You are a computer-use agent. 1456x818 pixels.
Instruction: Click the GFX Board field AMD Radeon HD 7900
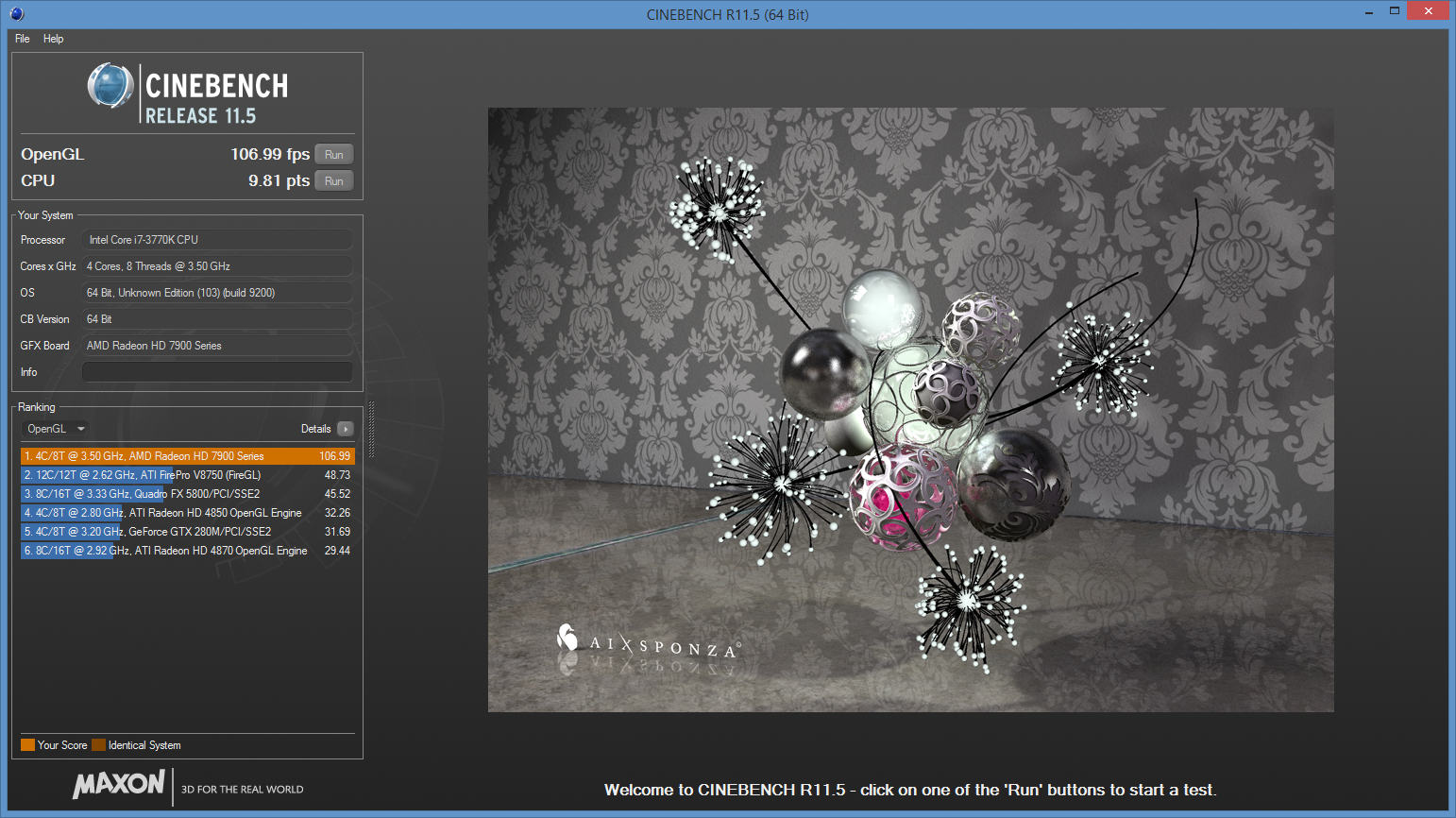tap(217, 346)
